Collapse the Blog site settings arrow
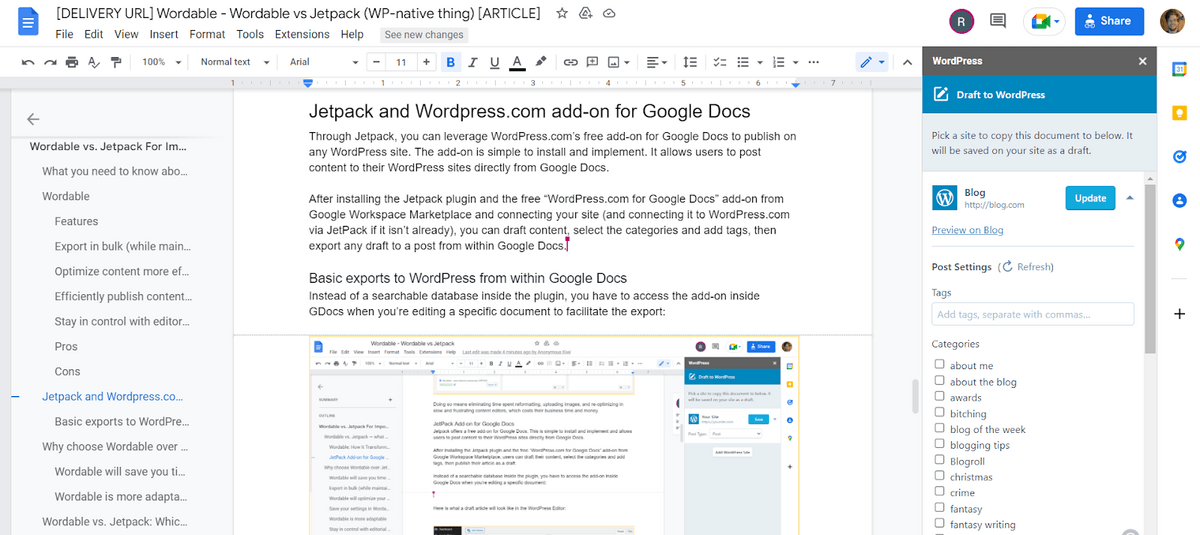The image size is (1200, 535). pyautogui.click(x=1130, y=198)
